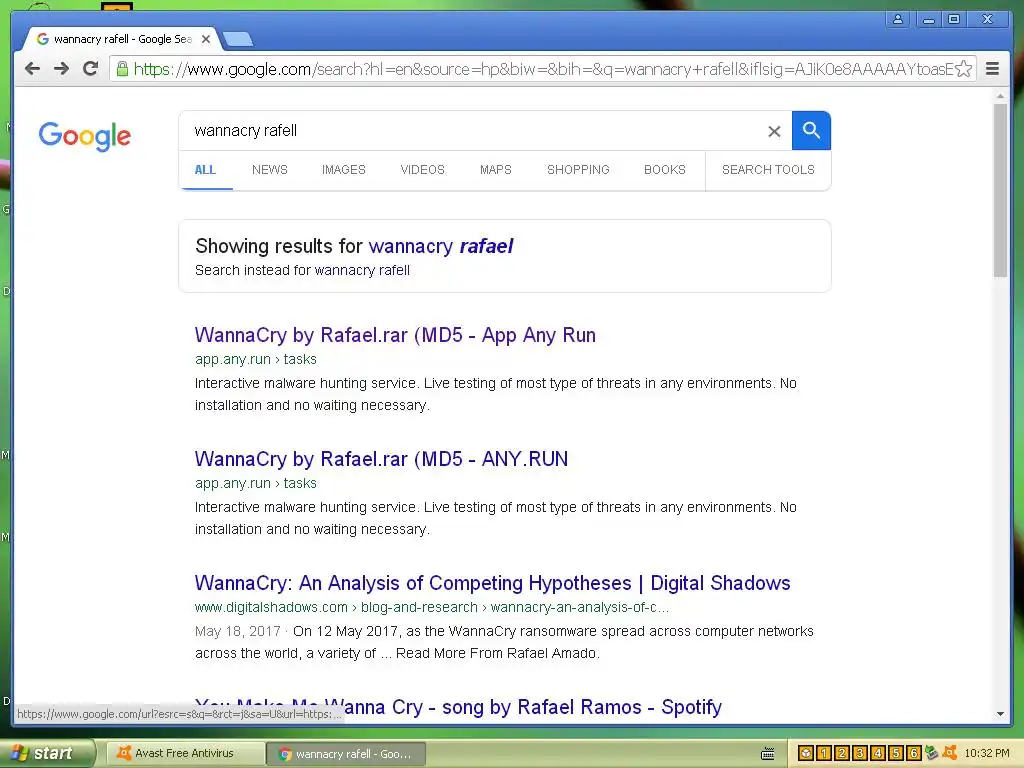Click the wannacry rafell Chrome taskbar button

click(346, 754)
